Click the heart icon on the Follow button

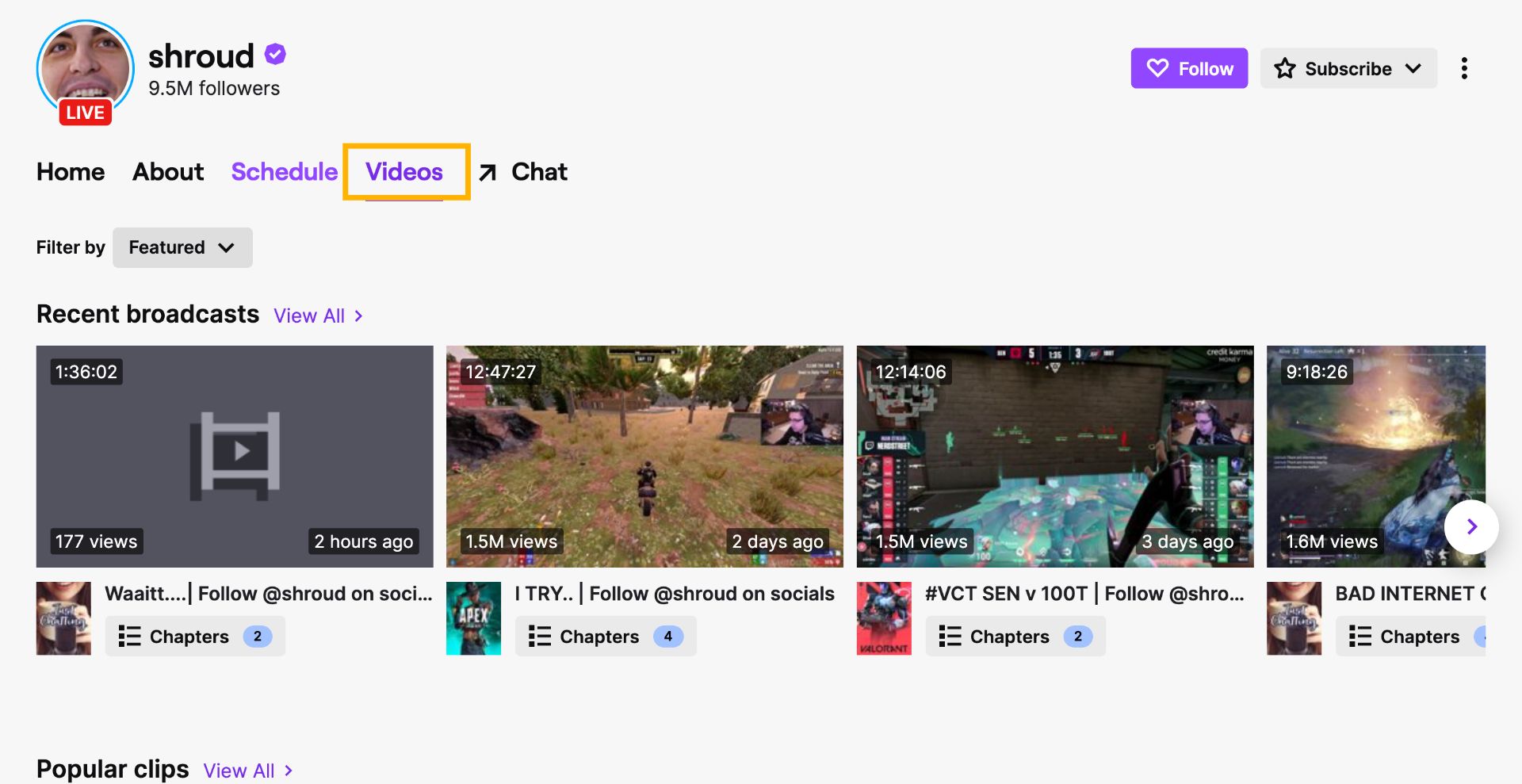(1159, 68)
